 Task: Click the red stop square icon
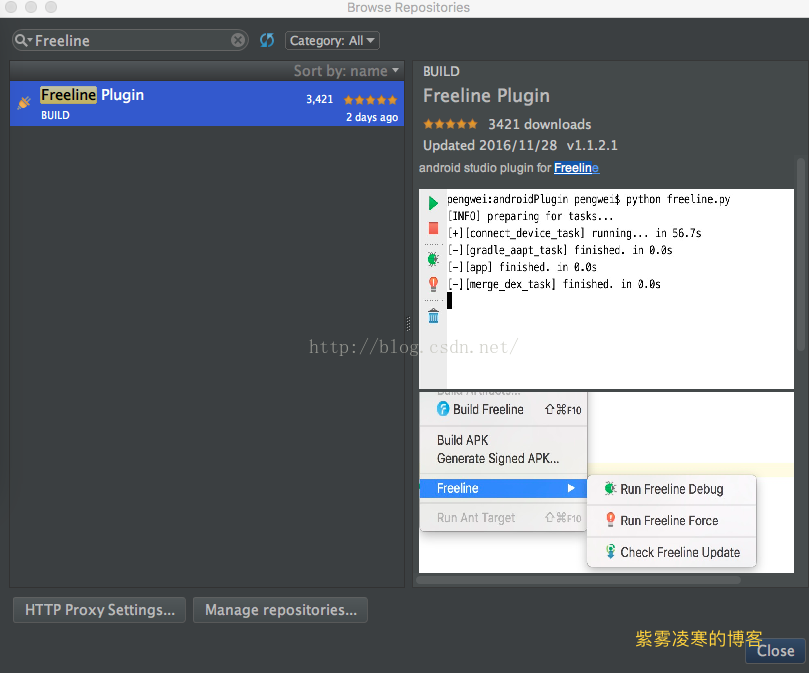[x=433, y=228]
